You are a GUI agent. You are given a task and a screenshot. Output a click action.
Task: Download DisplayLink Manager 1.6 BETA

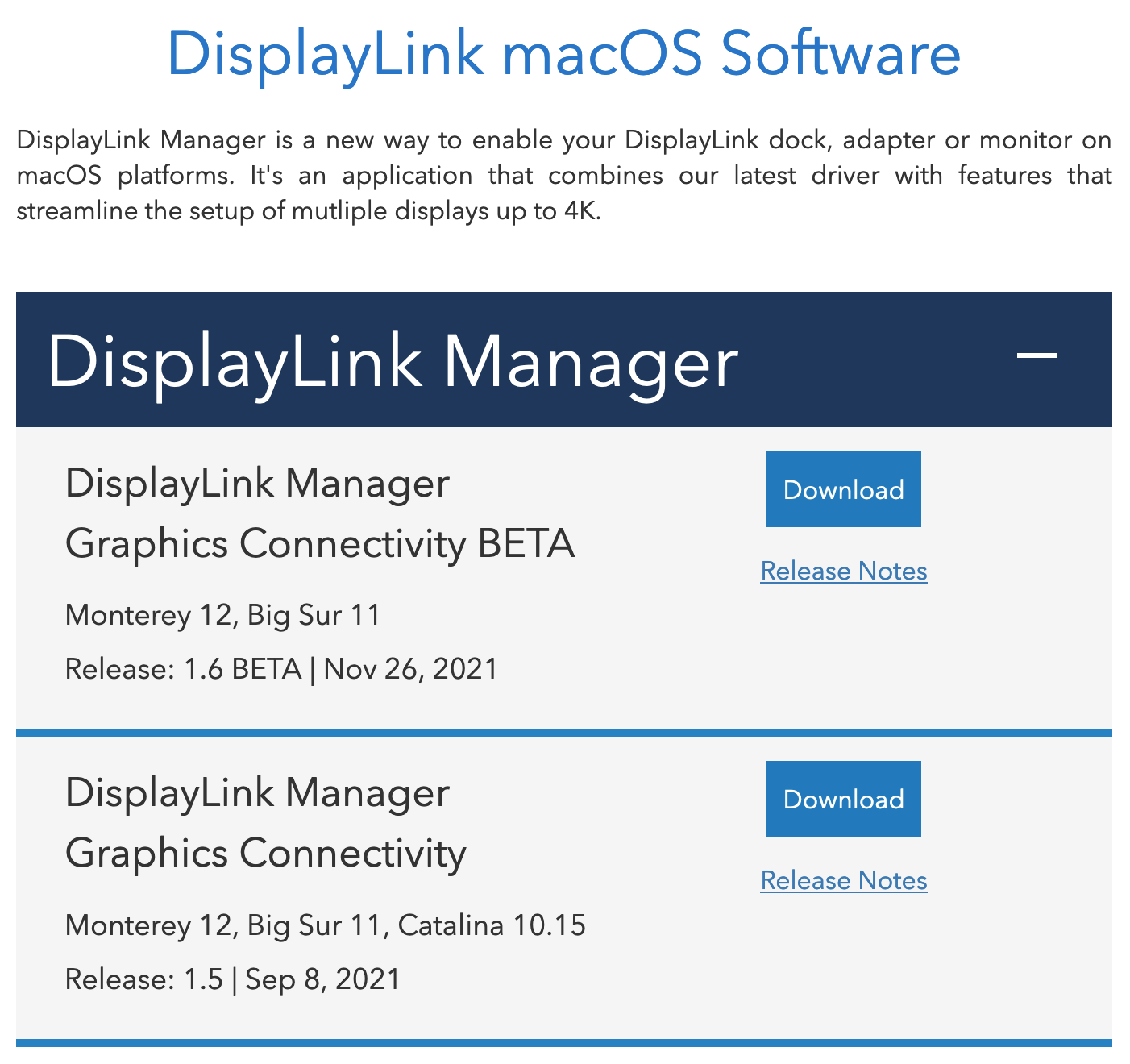(843, 489)
